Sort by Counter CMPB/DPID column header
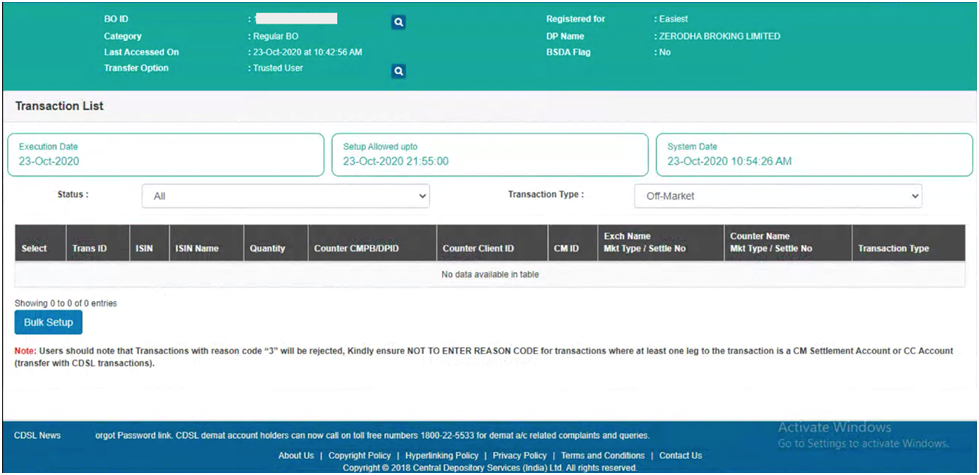Viewport: 979px width, 475px height. pos(355,248)
